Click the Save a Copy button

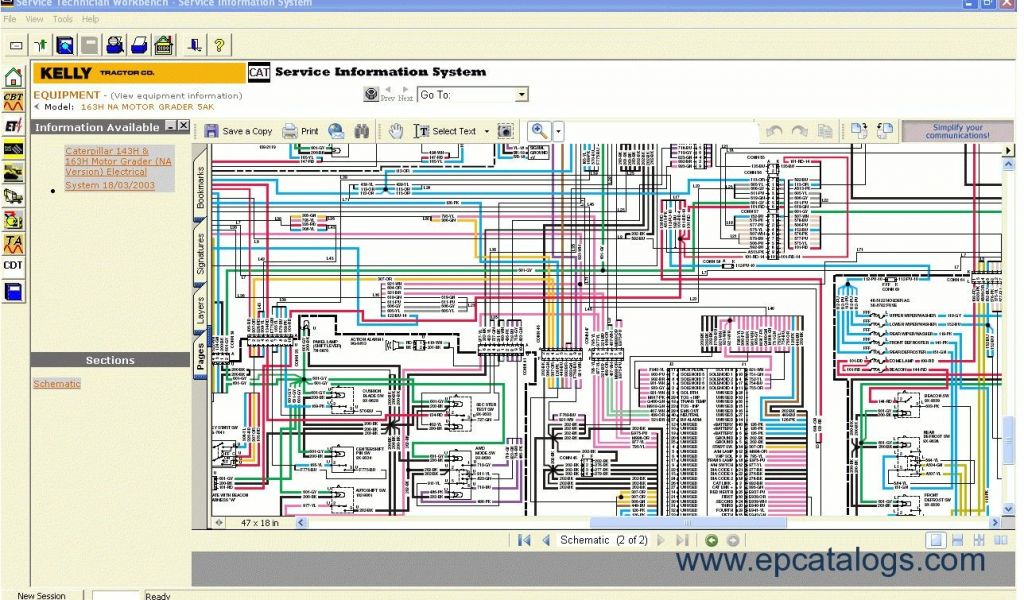click(238, 131)
